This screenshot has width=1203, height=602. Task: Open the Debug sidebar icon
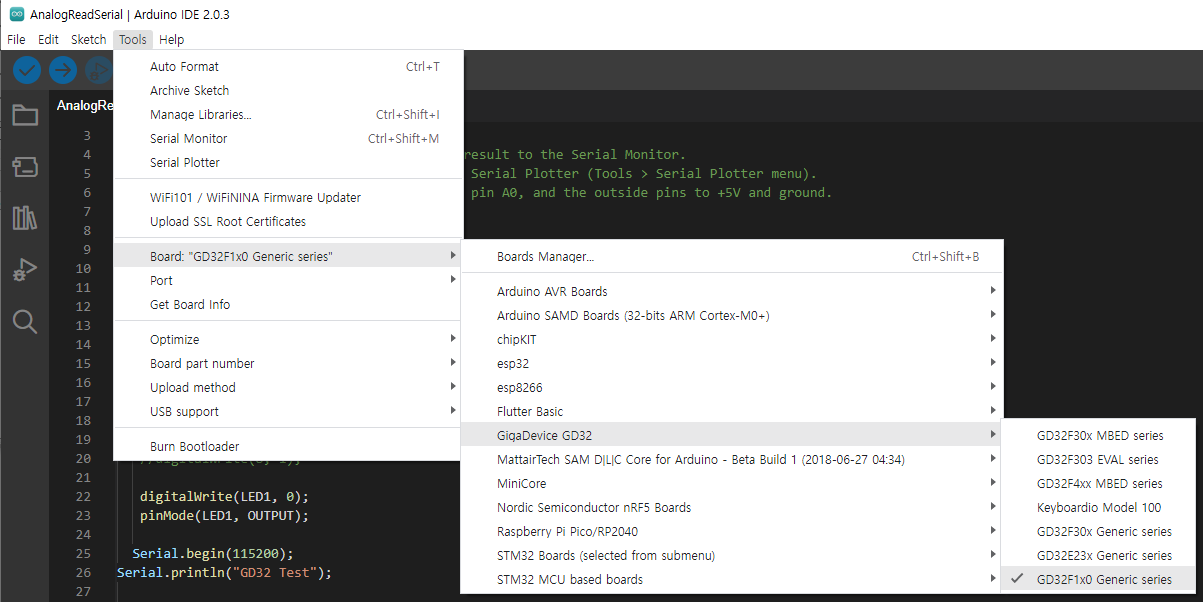(25, 269)
